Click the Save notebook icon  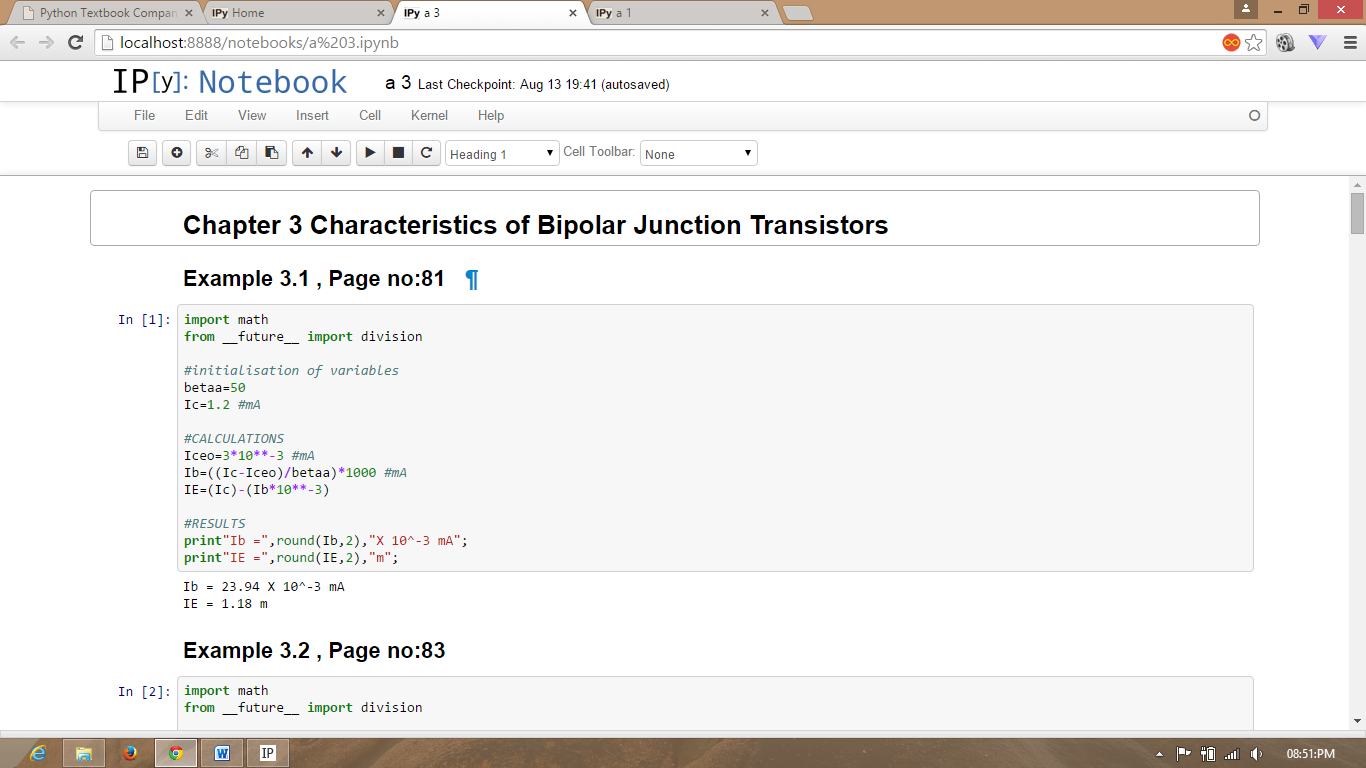[x=142, y=153]
